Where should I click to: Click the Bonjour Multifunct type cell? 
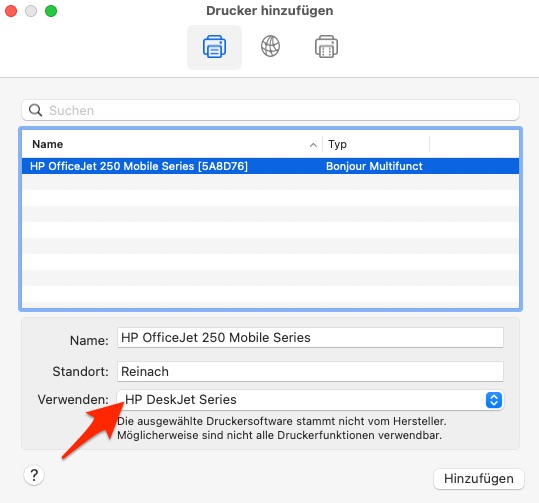[x=374, y=166]
